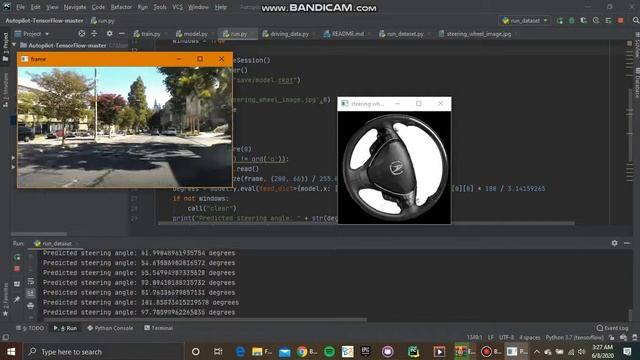Switch to the steering_wheel_image.jpg tab
This screenshot has height=360, width=640.
click(x=475, y=34)
